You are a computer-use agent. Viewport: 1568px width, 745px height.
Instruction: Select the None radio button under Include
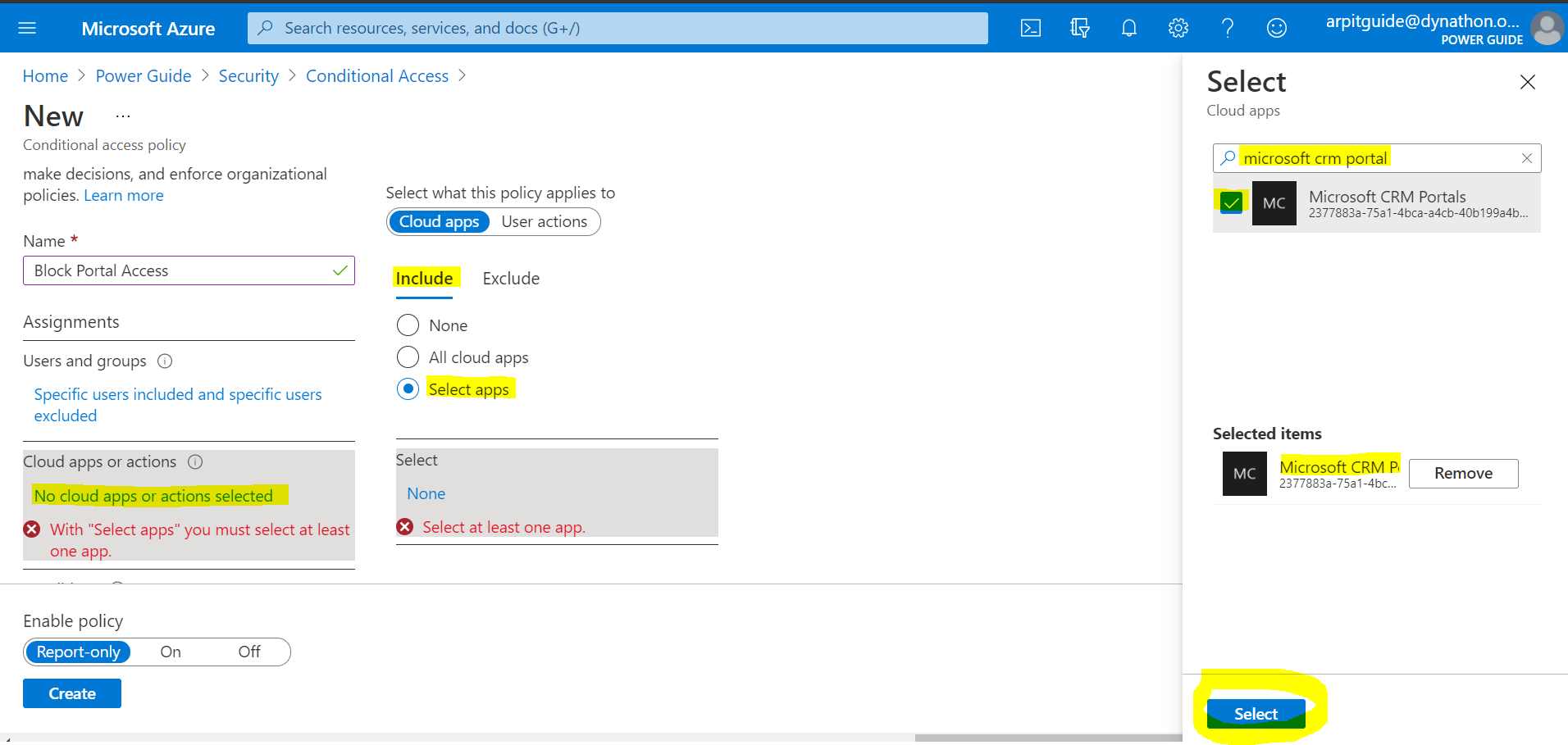[x=408, y=325]
